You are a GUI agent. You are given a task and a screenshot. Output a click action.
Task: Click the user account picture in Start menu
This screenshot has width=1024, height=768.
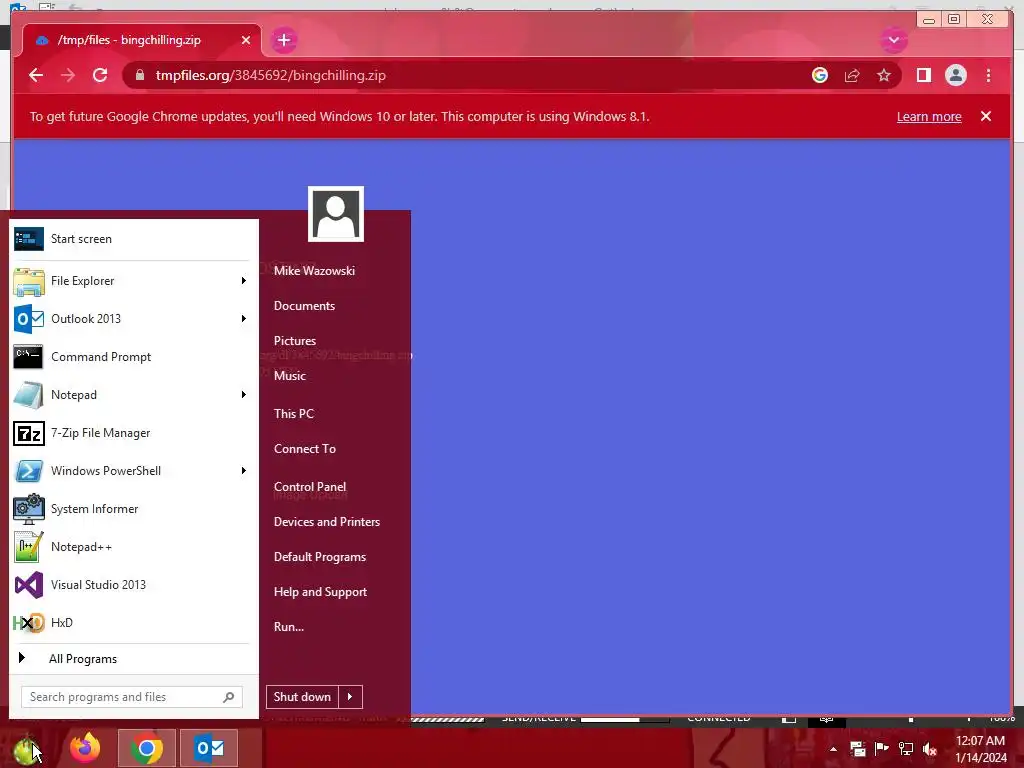click(x=336, y=214)
